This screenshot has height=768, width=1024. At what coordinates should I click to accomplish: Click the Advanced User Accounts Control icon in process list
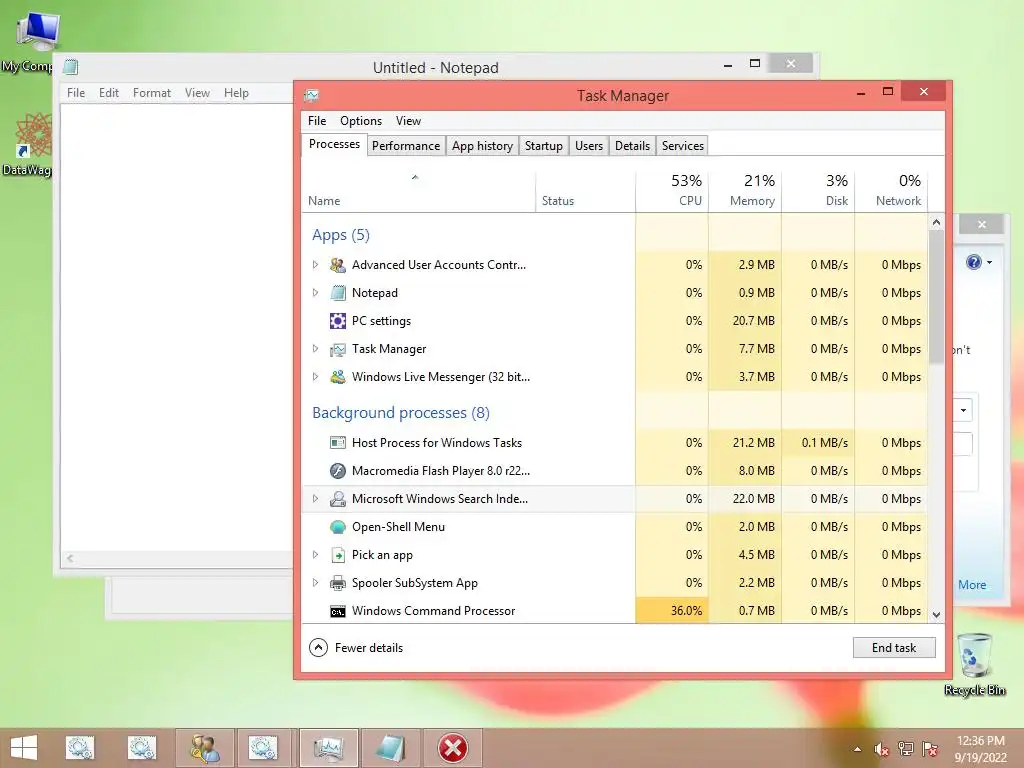point(338,264)
